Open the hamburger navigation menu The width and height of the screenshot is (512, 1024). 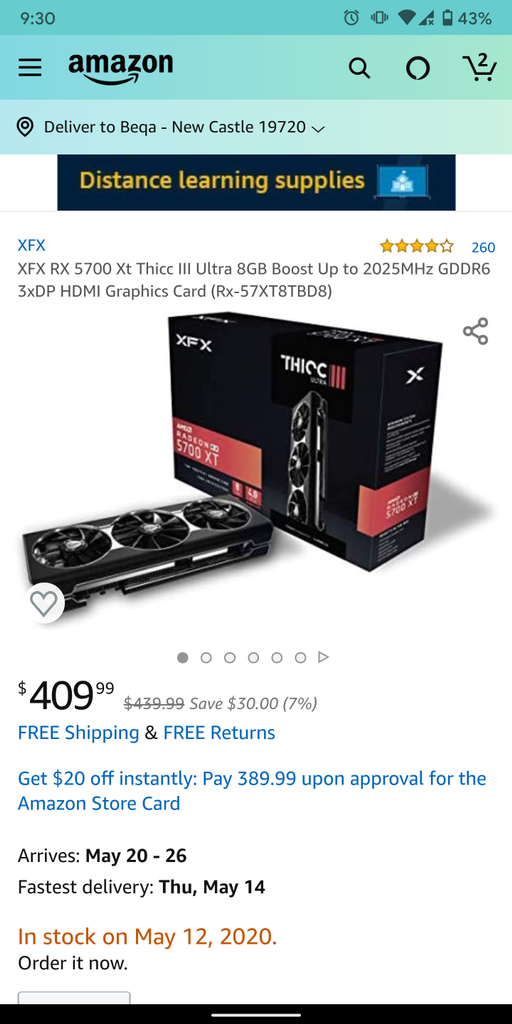29,67
